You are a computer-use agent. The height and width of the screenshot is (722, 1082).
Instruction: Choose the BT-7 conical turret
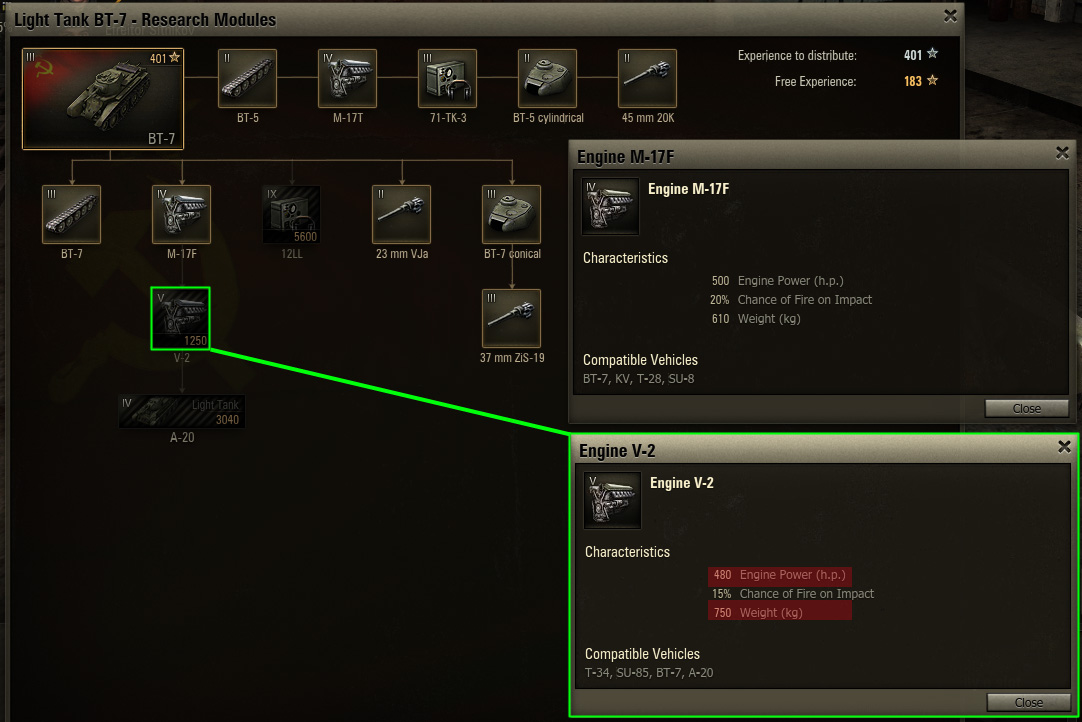(x=511, y=214)
